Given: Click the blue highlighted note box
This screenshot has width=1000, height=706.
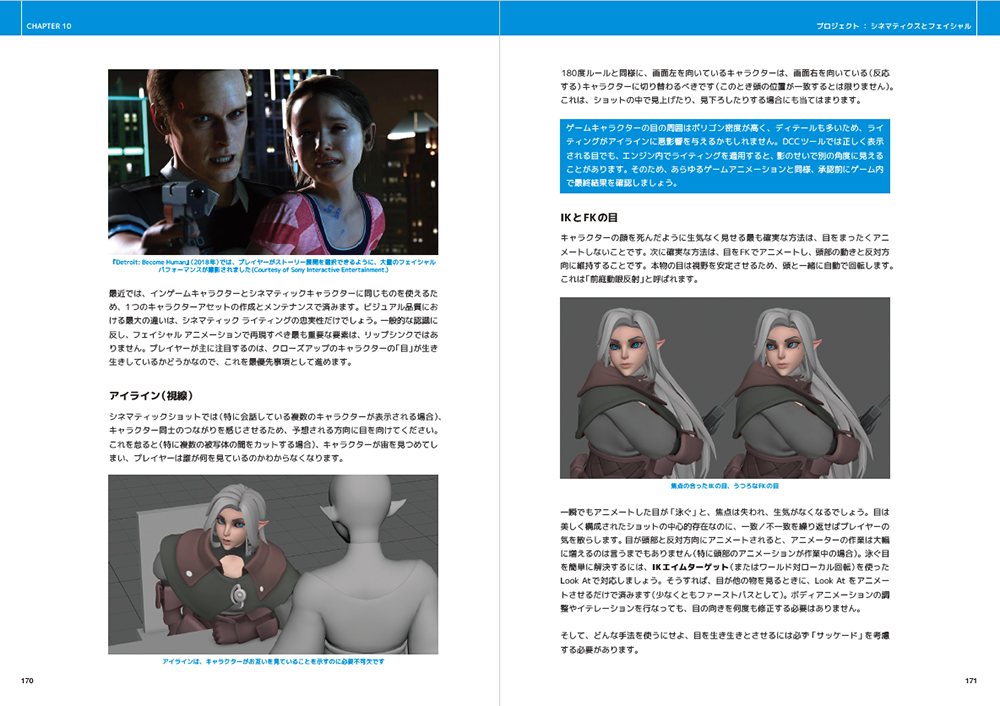Looking at the screenshot, I should coord(725,157).
